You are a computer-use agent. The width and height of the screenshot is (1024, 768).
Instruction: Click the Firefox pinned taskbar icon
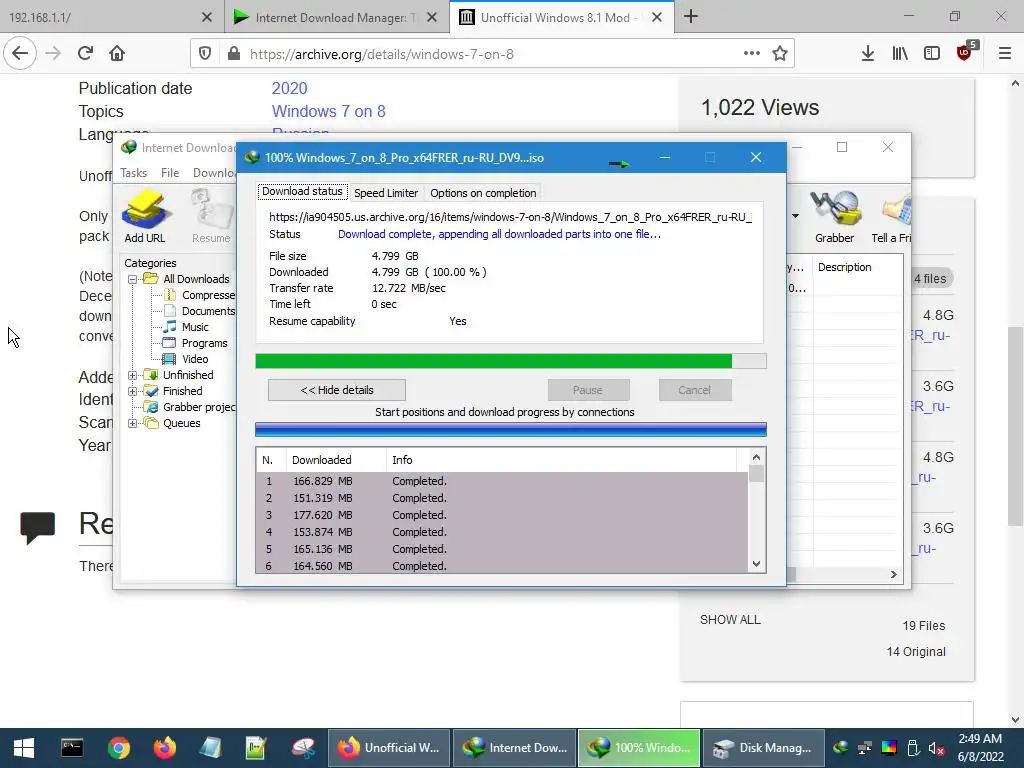[165, 748]
